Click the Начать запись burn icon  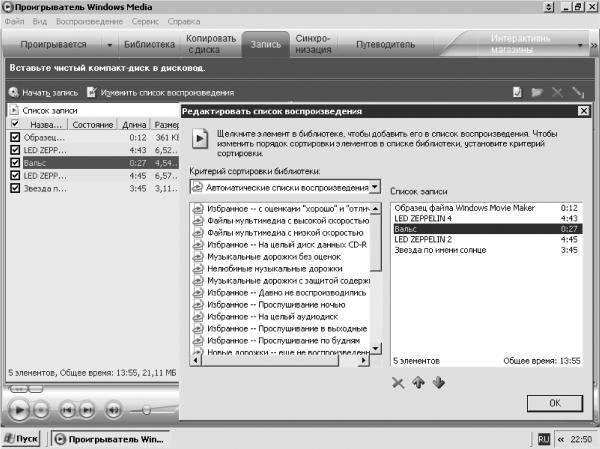(x=14, y=92)
